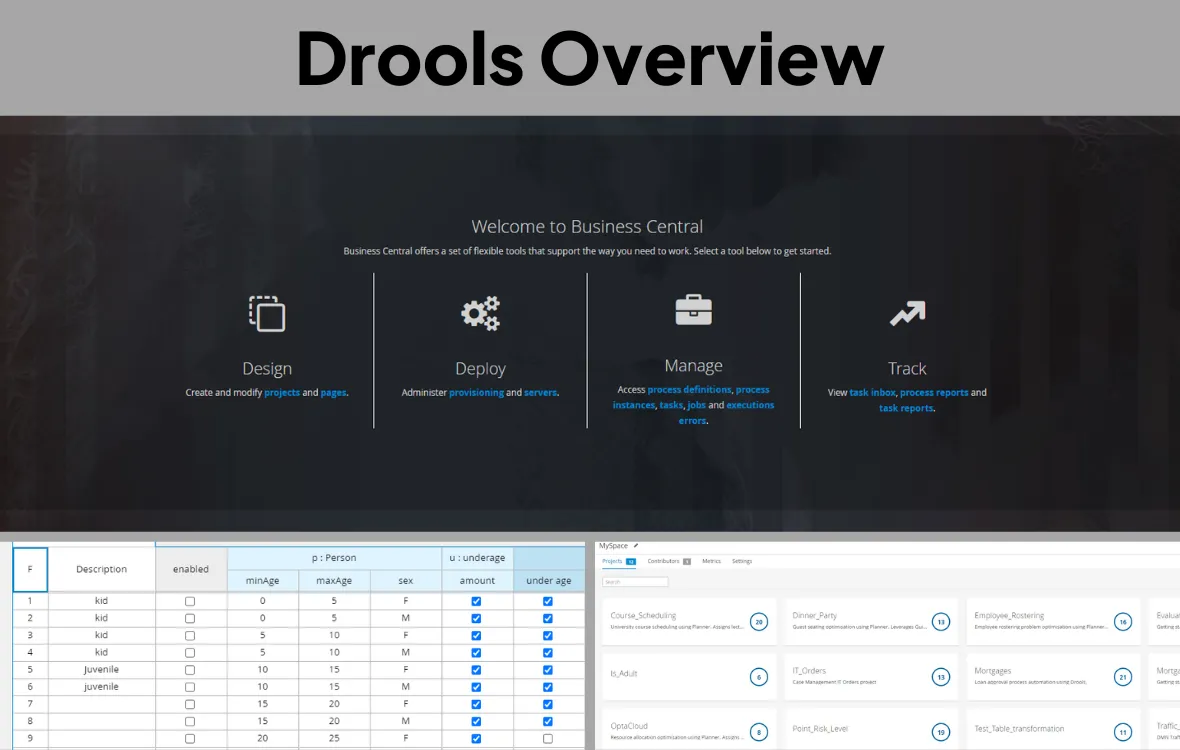Open the 'provisioning' link under Deploy
This screenshot has height=750, width=1180.
coord(476,393)
